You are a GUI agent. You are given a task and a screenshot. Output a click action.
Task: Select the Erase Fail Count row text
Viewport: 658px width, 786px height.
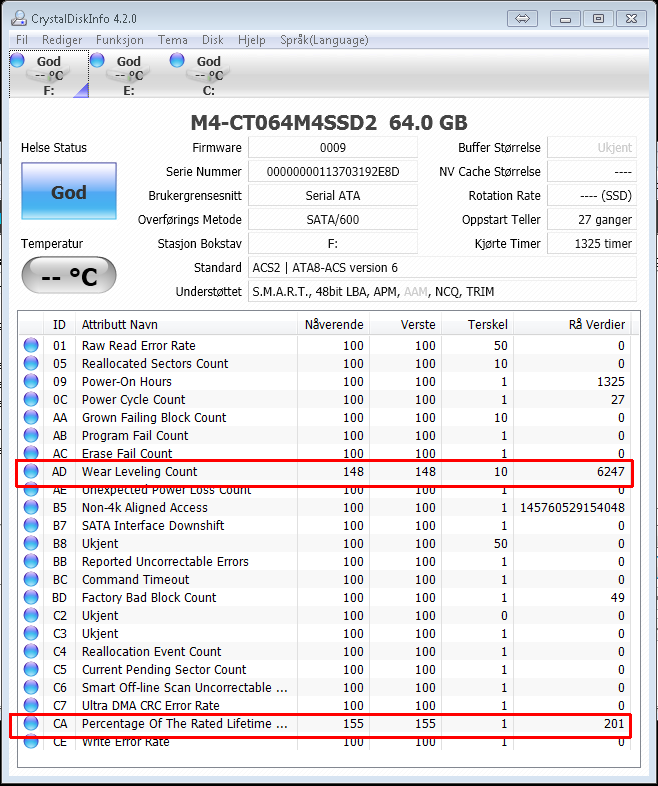click(x=127, y=453)
